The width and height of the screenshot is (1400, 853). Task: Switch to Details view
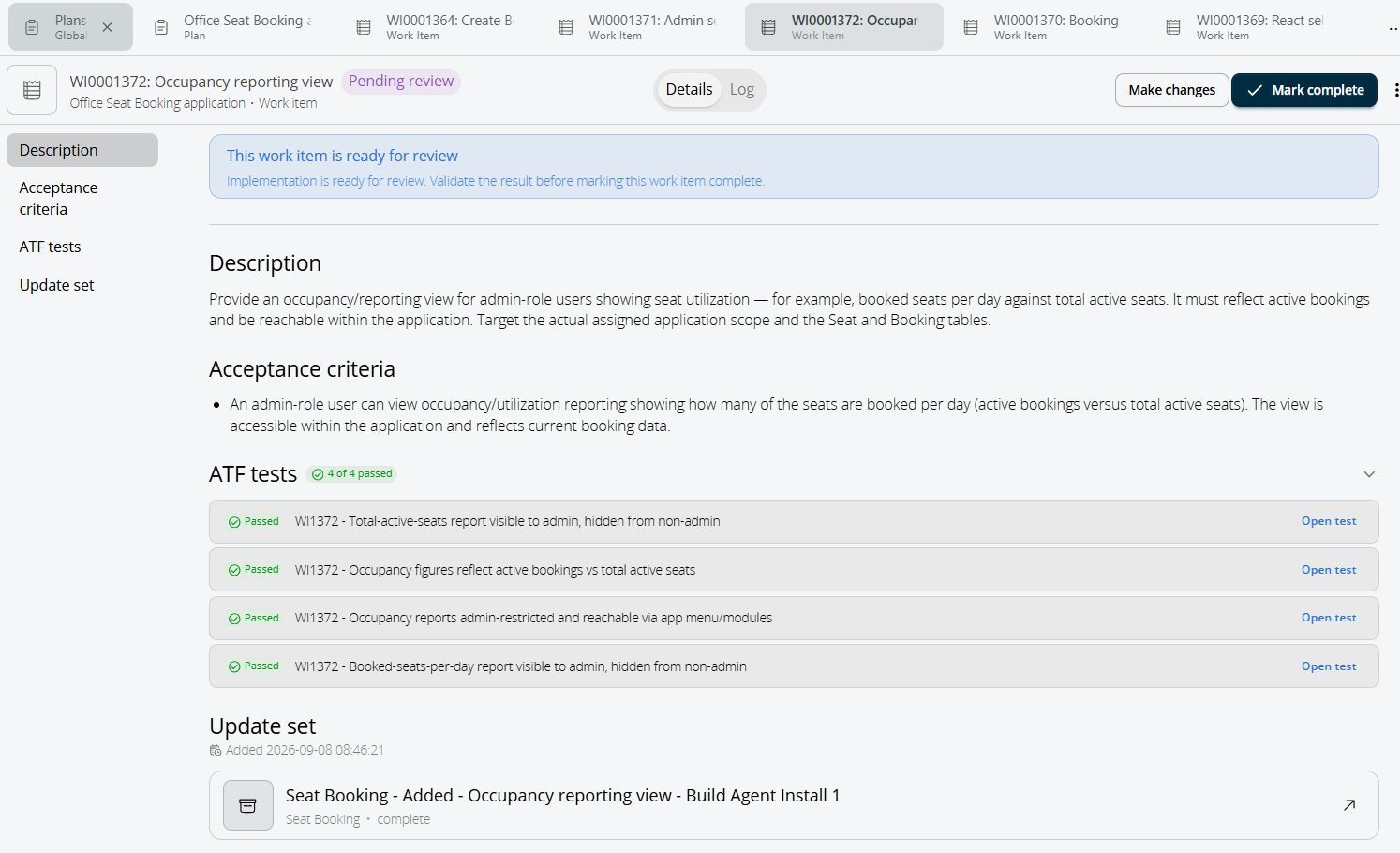(689, 90)
